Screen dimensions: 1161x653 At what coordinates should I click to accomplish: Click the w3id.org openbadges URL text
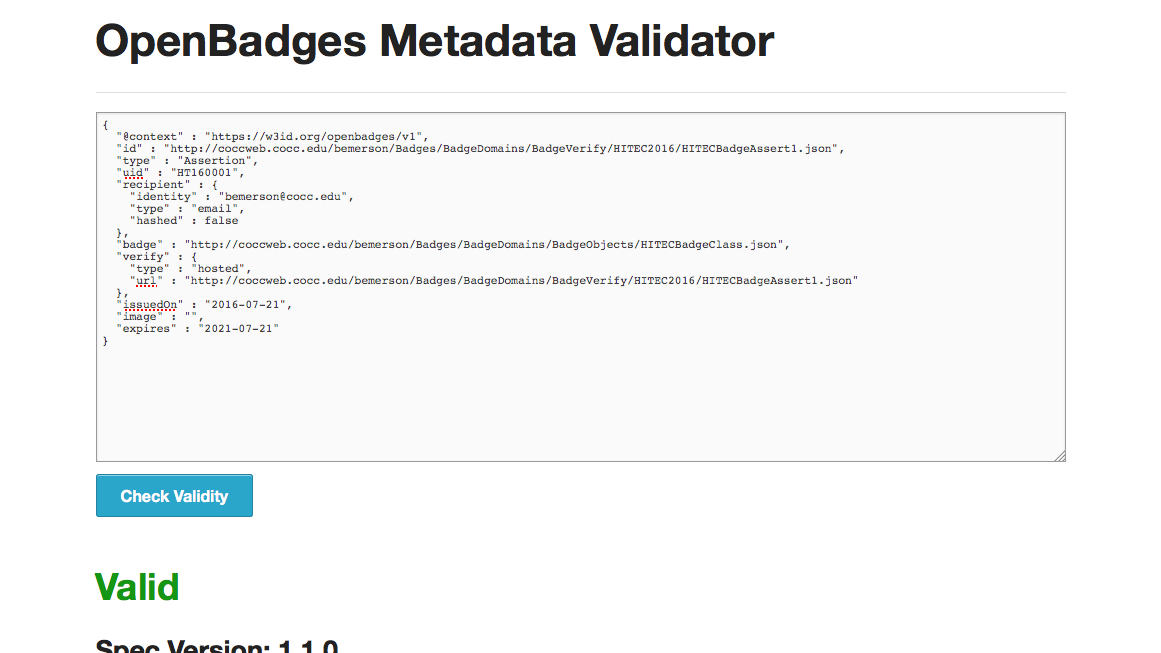click(x=316, y=136)
